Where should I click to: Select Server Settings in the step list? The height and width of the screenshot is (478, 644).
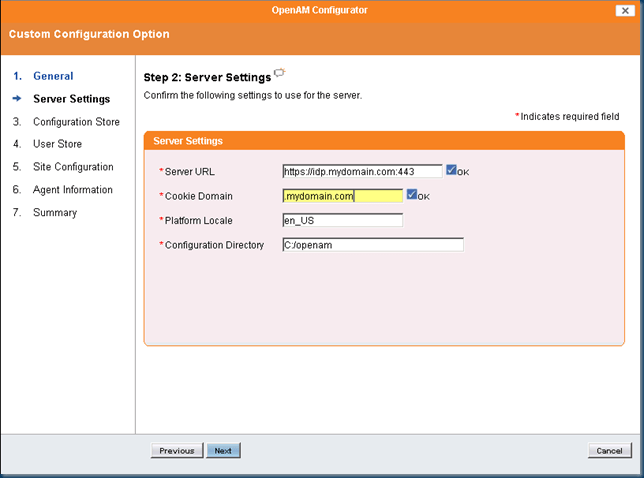[71, 99]
